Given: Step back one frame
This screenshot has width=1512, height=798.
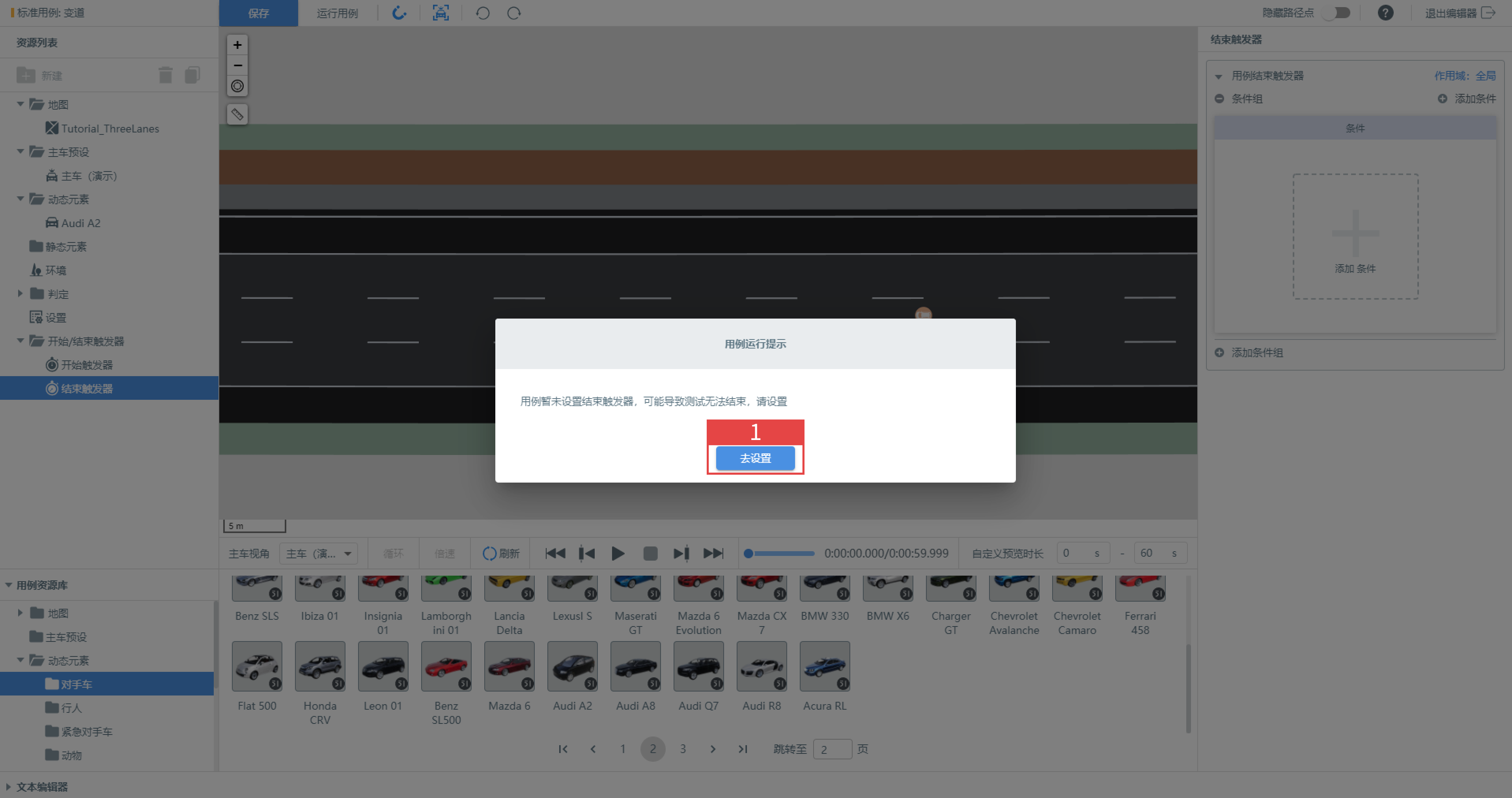Looking at the screenshot, I should pos(587,553).
